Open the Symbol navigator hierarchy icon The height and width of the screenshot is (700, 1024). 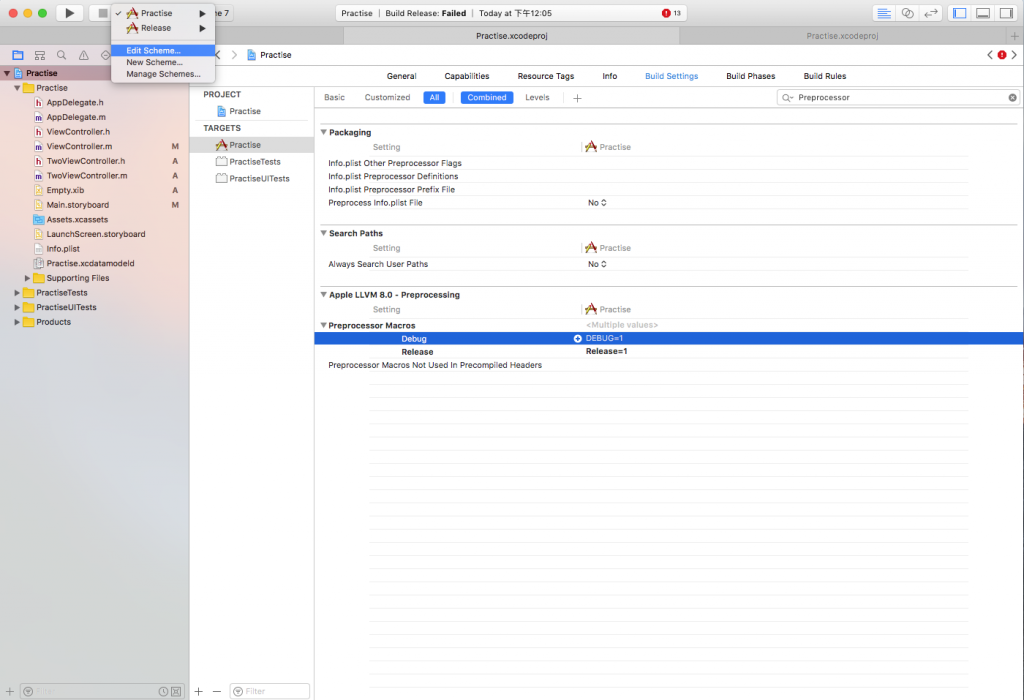point(40,56)
